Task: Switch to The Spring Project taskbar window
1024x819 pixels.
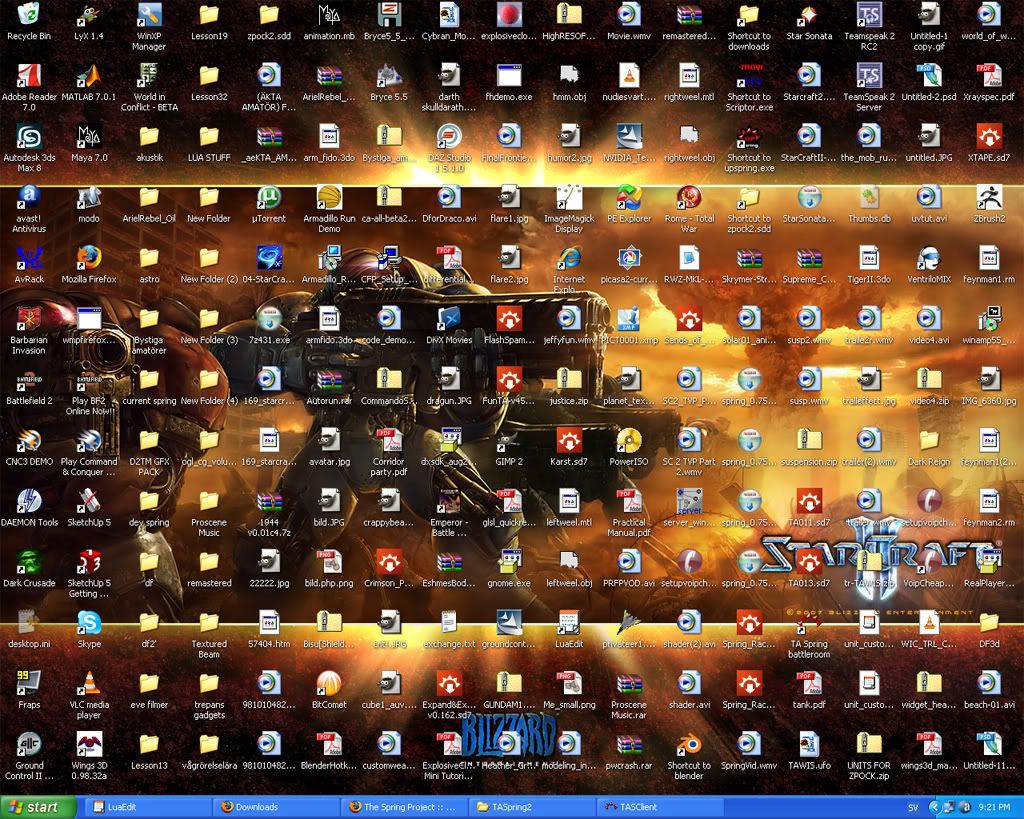Action: 406,807
